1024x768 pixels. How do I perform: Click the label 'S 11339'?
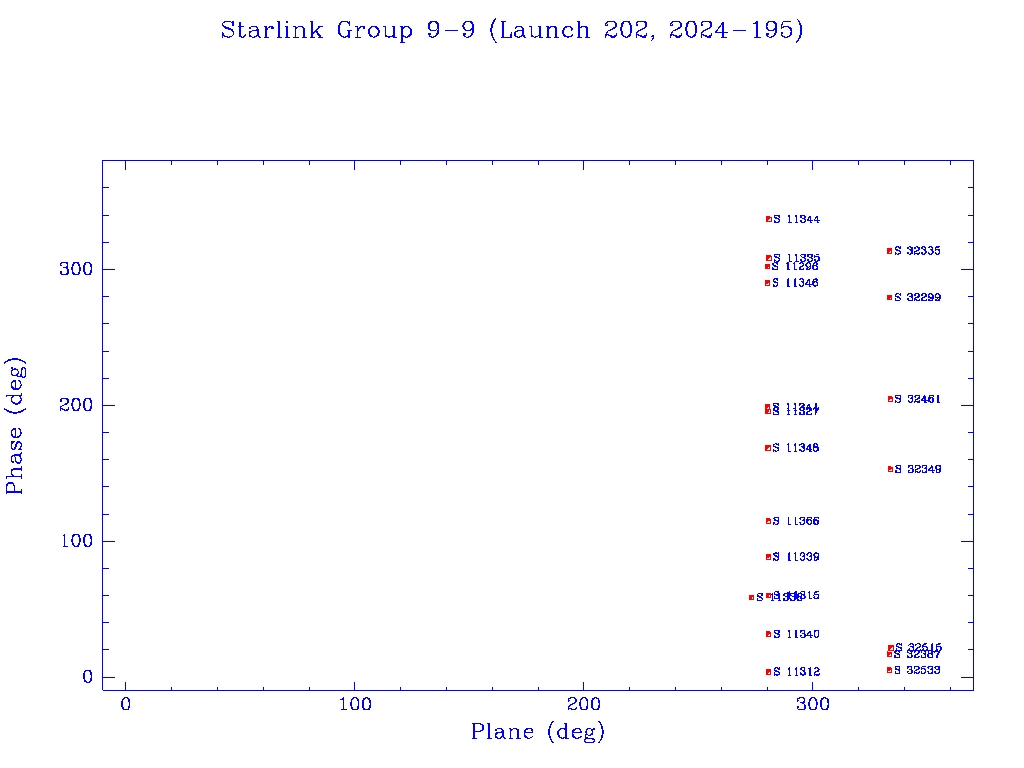[x=796, y=557]
